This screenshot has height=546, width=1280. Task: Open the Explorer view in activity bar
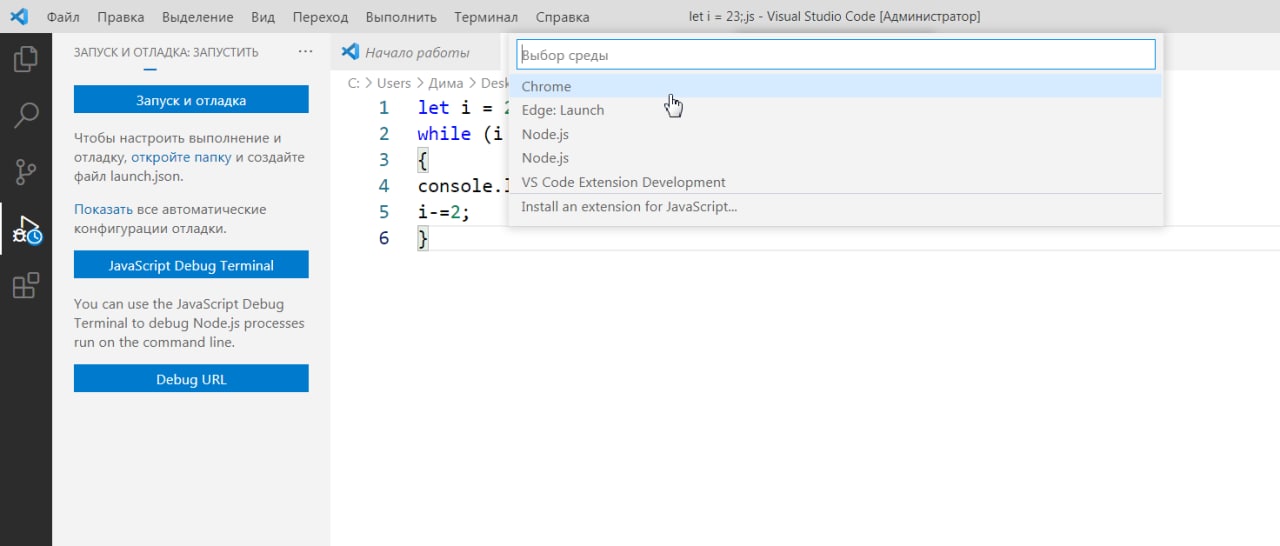(26, 59)
